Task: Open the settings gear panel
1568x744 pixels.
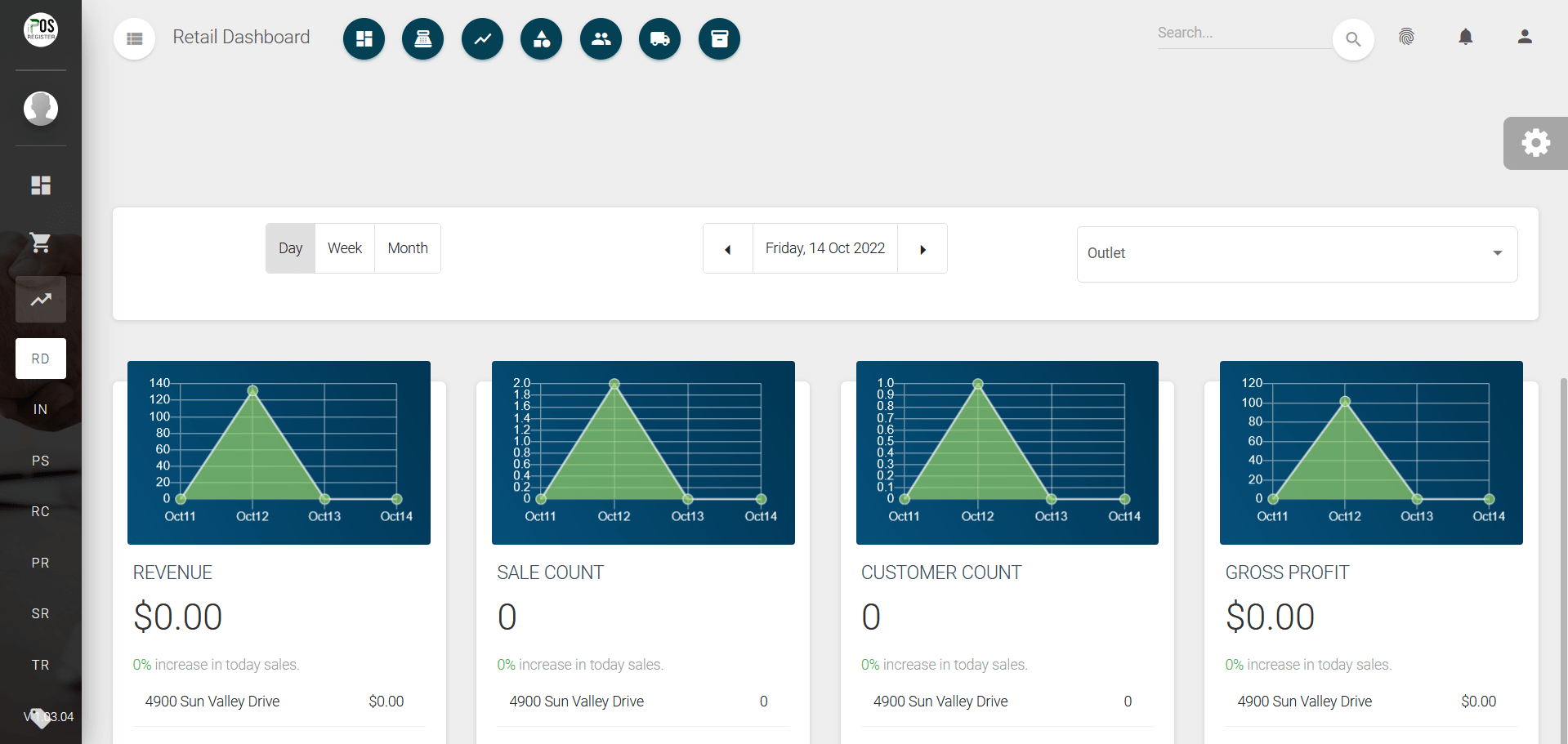Action: point(1535,143)
